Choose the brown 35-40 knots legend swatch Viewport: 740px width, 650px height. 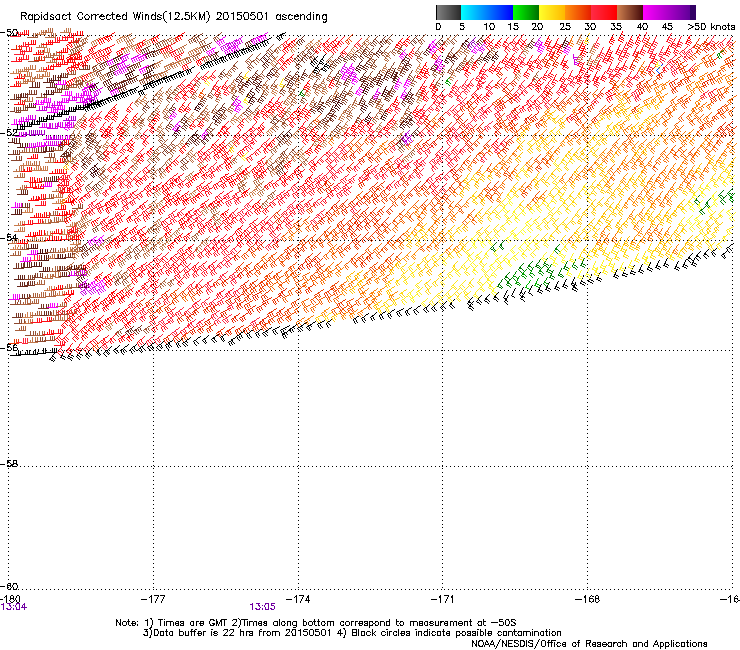point(630,12)
